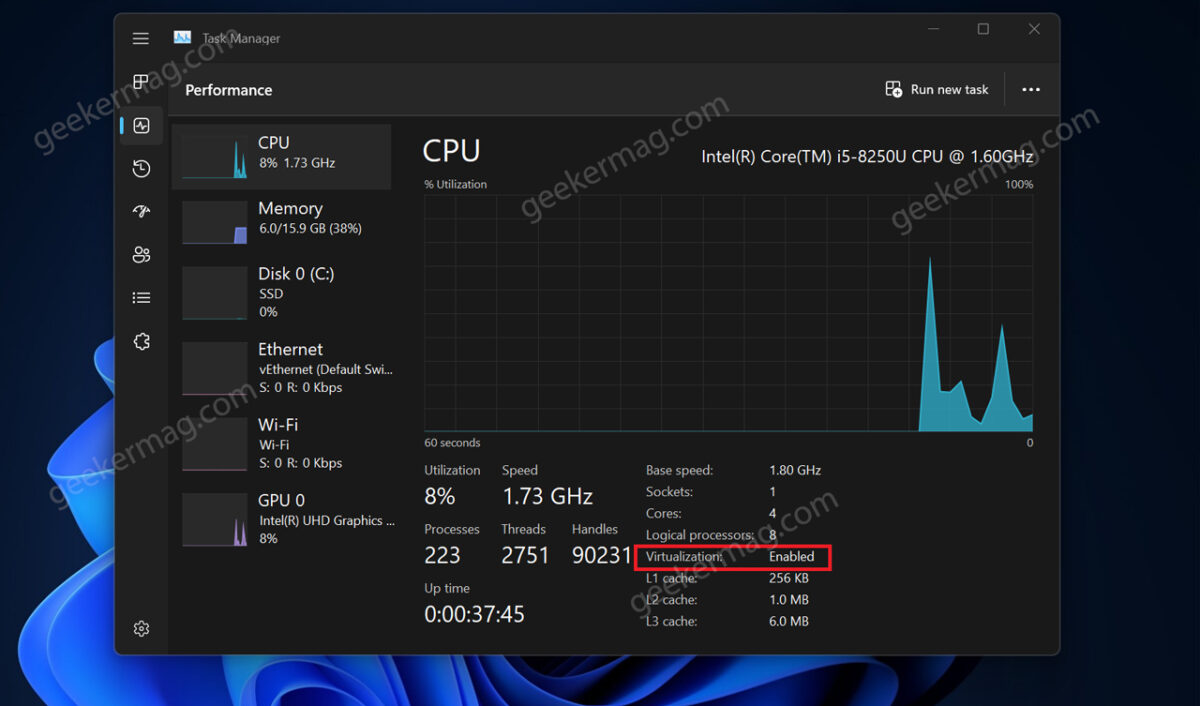Open Task Manager settings via gear icon
Viewport: 1200px width, 706px height.
141,628
